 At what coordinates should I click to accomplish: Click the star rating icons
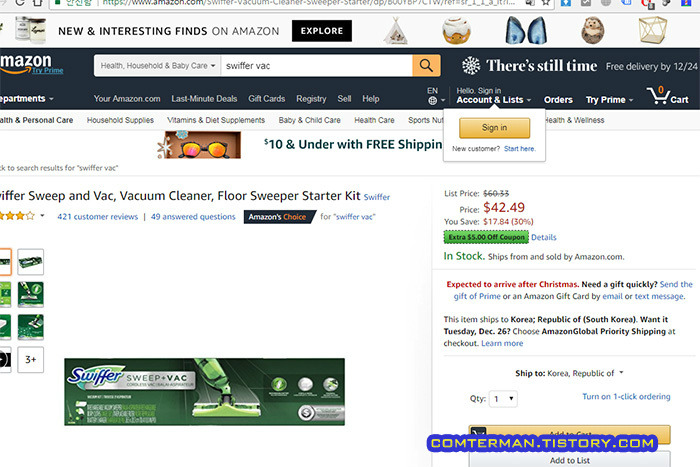[17, 216]
